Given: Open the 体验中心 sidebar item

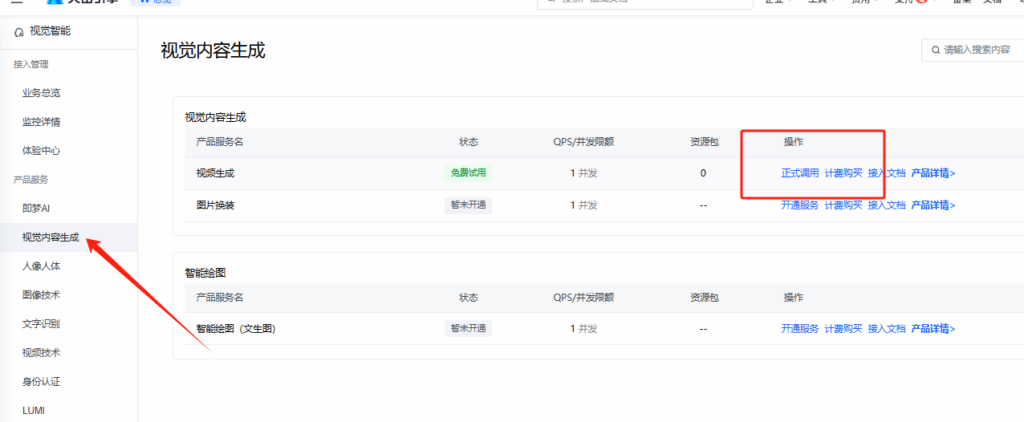Looking at the screenshot, I should point(41,151).
